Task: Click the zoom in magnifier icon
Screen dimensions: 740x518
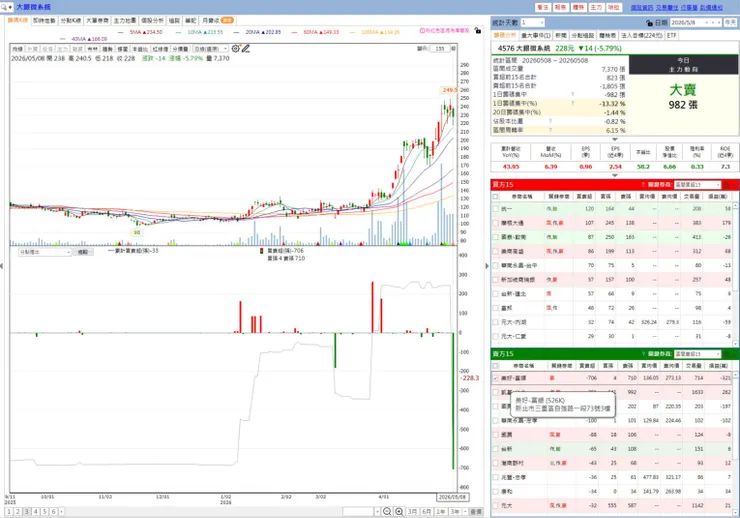Action: click(x=399, y=511)
